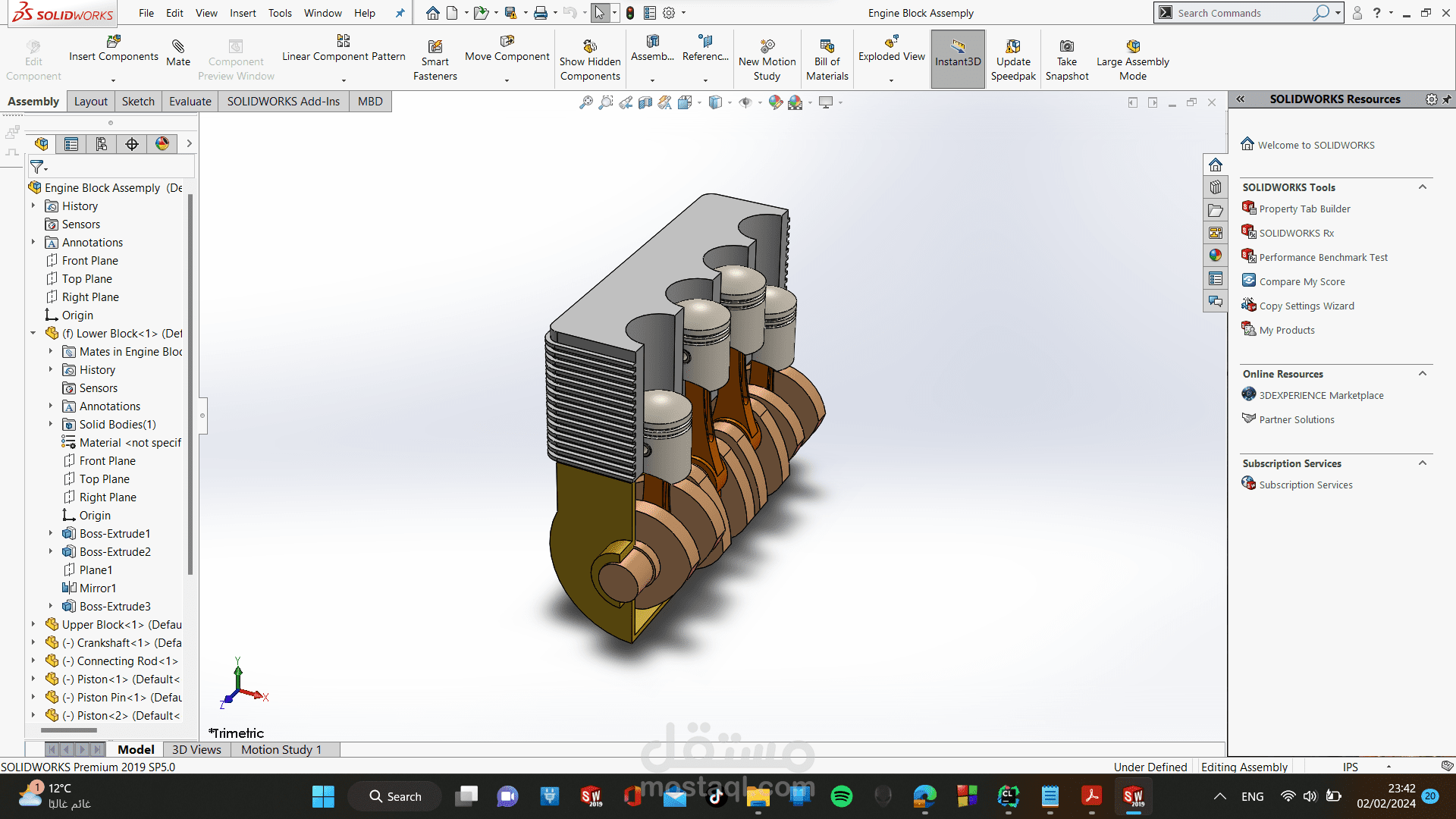Open the Assembly Features tool
The image size is (1456, 819).
pos(652,49)
